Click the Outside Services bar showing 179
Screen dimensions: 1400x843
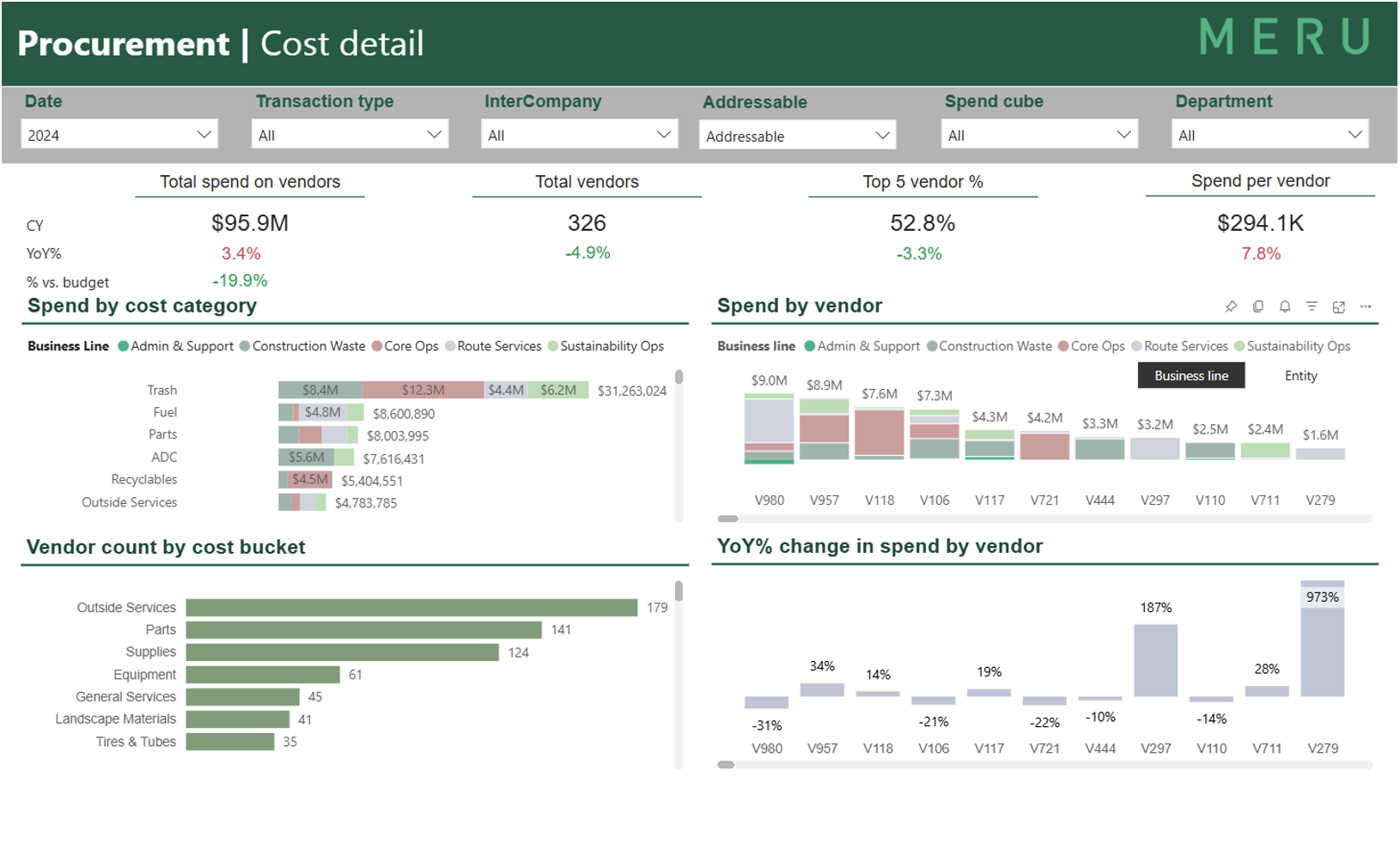[x=411, y=608]
